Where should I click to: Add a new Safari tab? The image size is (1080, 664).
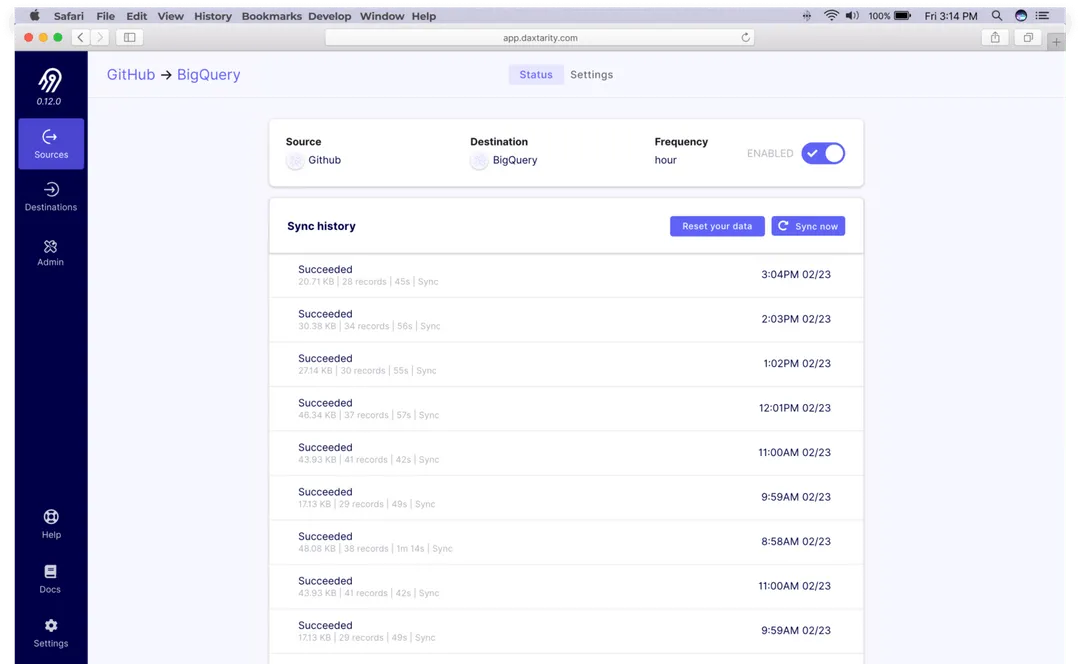(1056, 41)
